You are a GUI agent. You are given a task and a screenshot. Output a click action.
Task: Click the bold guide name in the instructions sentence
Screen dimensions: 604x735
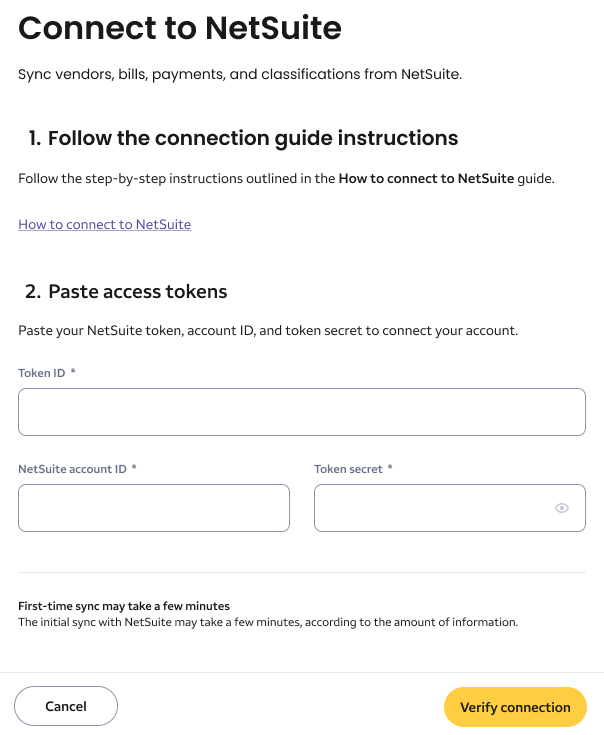click(426, 179)
